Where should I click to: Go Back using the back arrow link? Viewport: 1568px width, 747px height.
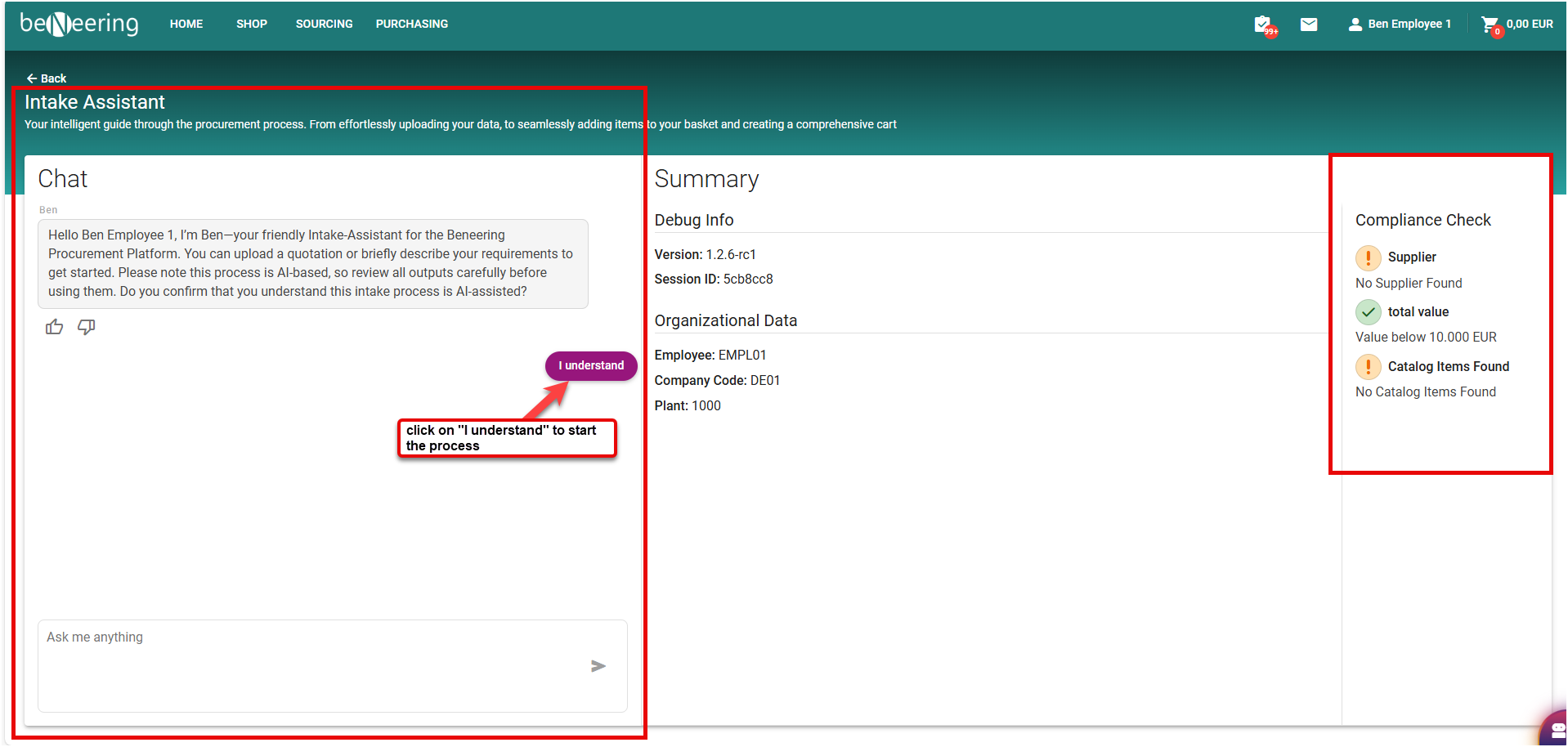tap(47, 78)
